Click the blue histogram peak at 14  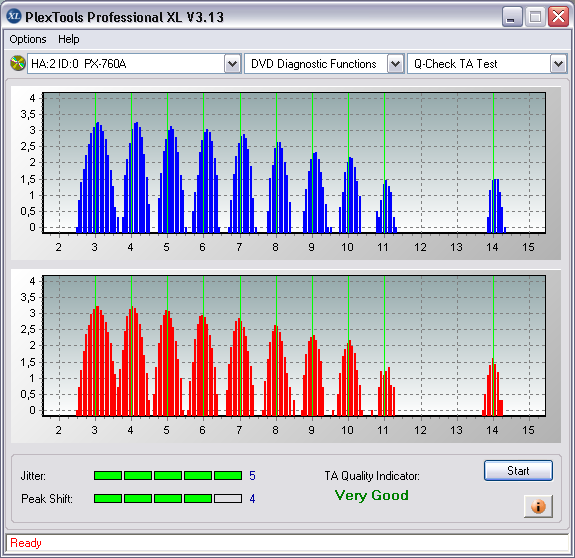click(x=496, y=206)
